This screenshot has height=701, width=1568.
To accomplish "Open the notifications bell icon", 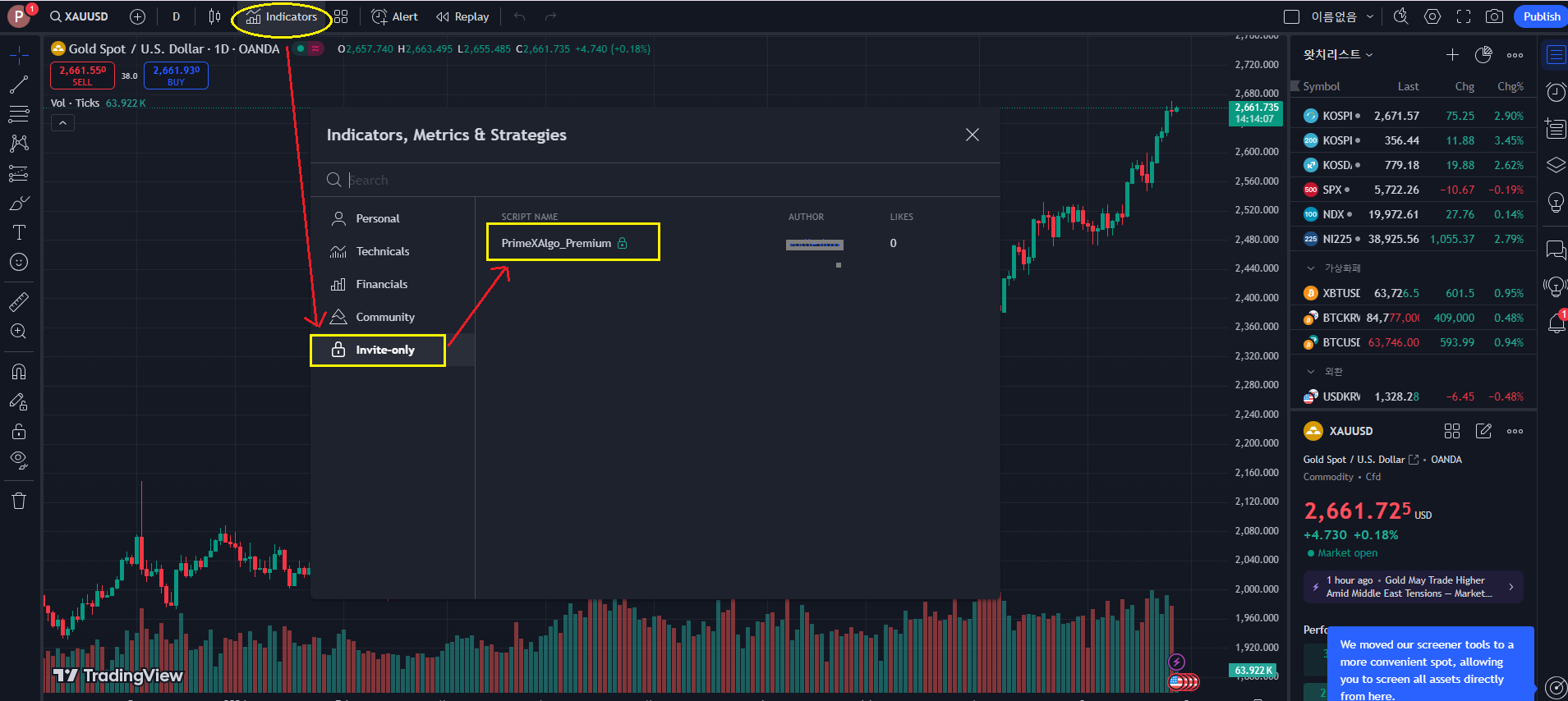I will (x=1556, y=323).
